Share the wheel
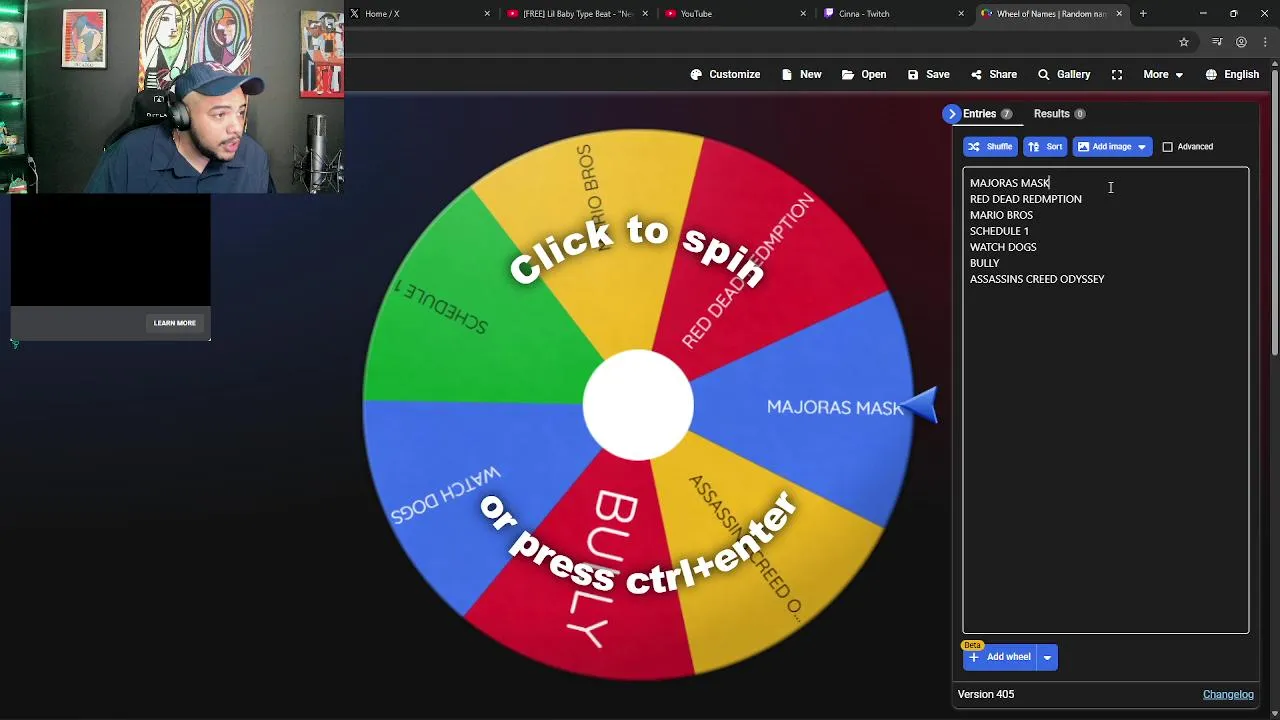 (x=993, y=74)
